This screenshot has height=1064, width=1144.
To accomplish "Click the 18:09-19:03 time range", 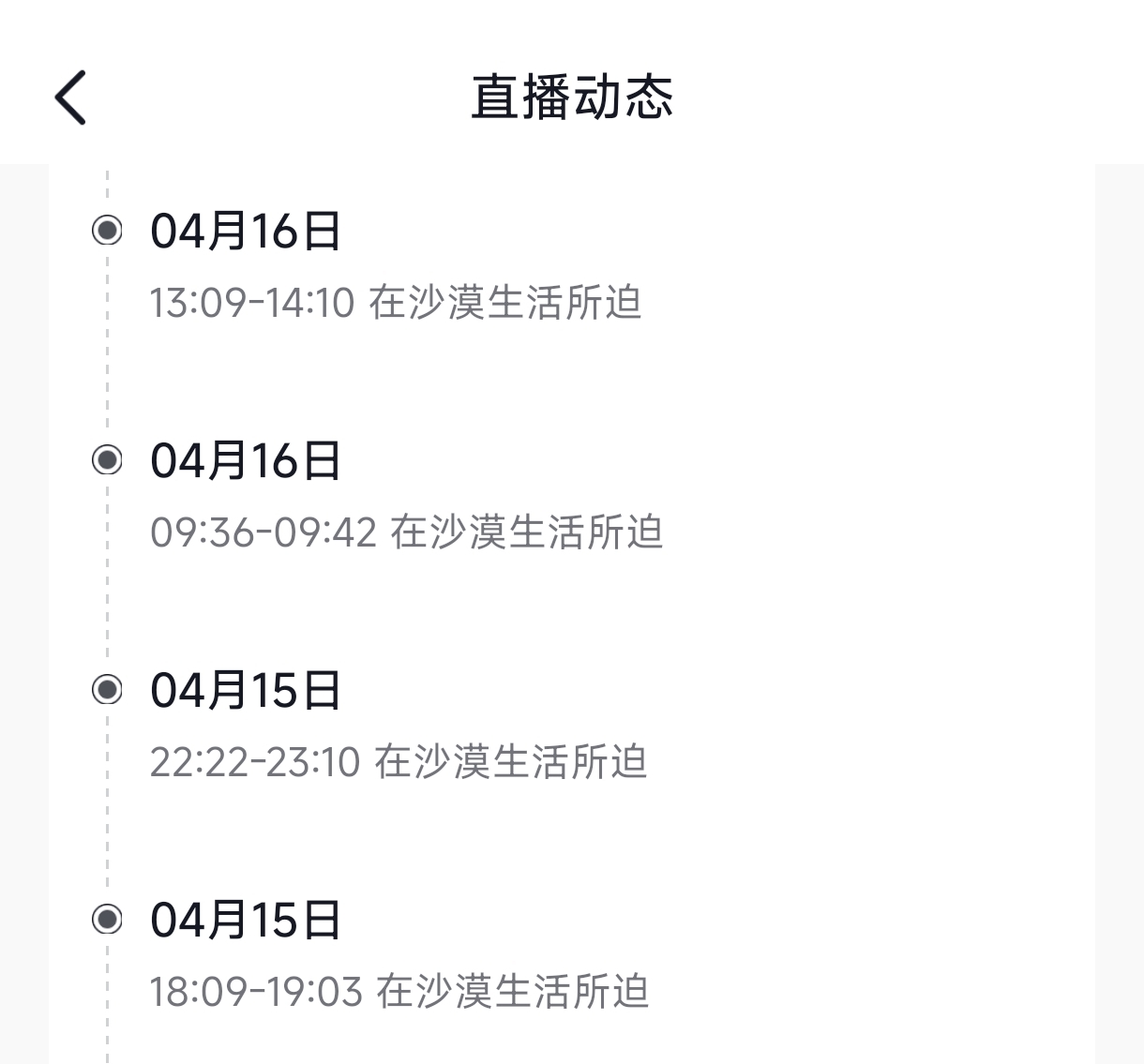I will (x=256, y=992).
